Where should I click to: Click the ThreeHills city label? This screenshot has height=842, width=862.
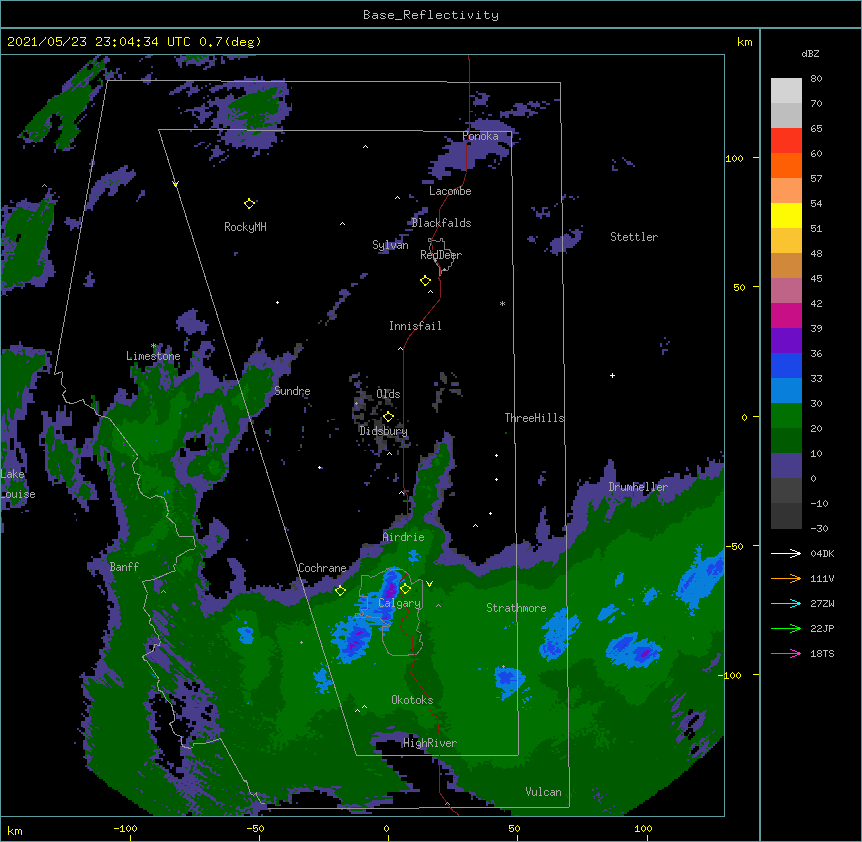535,418
